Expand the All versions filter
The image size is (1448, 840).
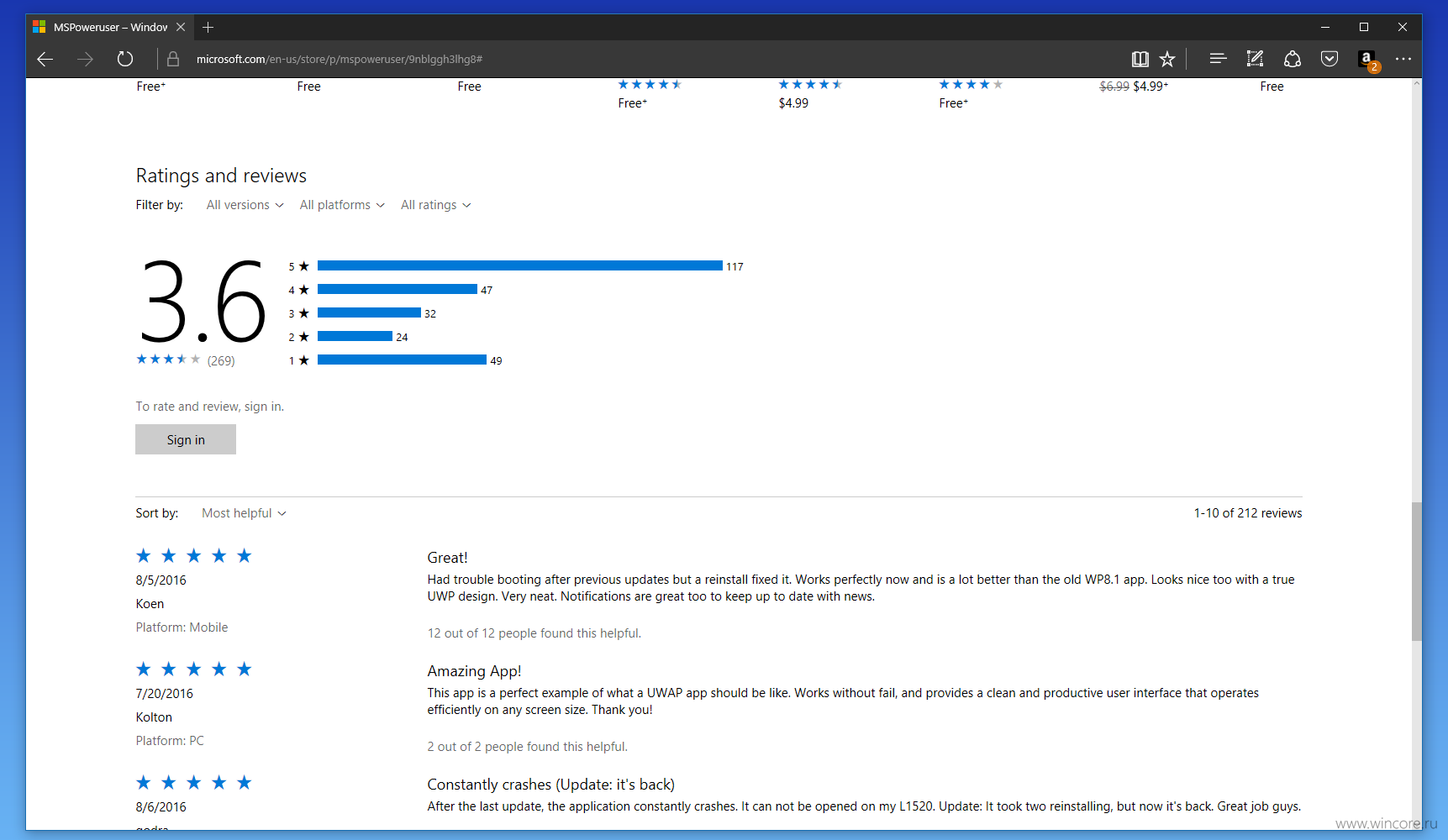coord(245,205)
